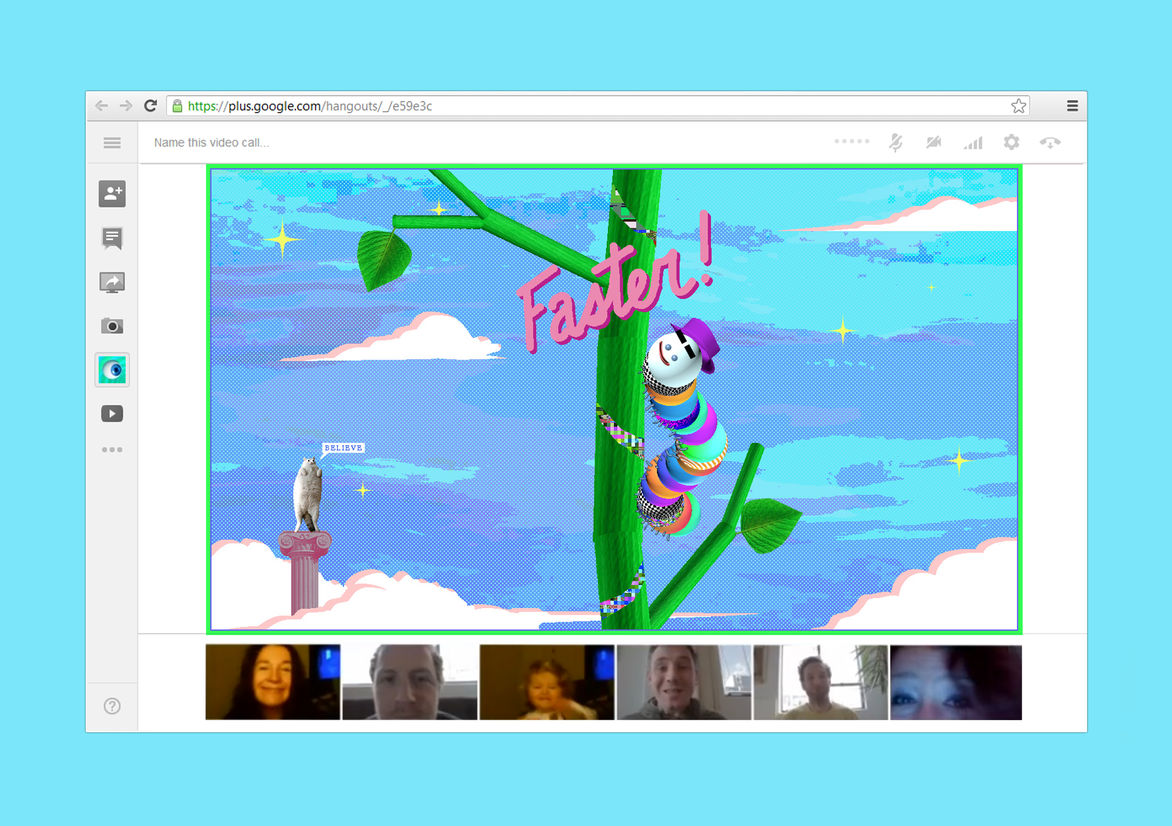Open the YouTube play icon app
1172x826 pixels.
click(112, 413)
